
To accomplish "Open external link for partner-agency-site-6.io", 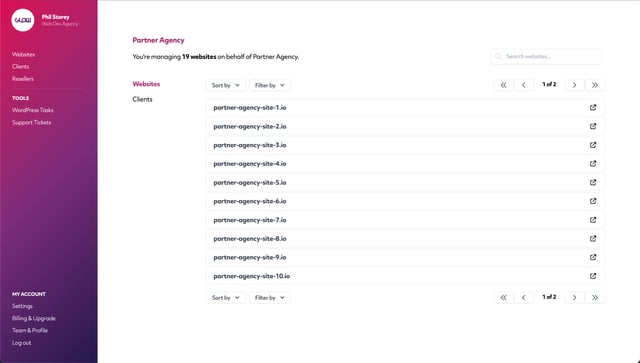I will (x=593, y=201).
